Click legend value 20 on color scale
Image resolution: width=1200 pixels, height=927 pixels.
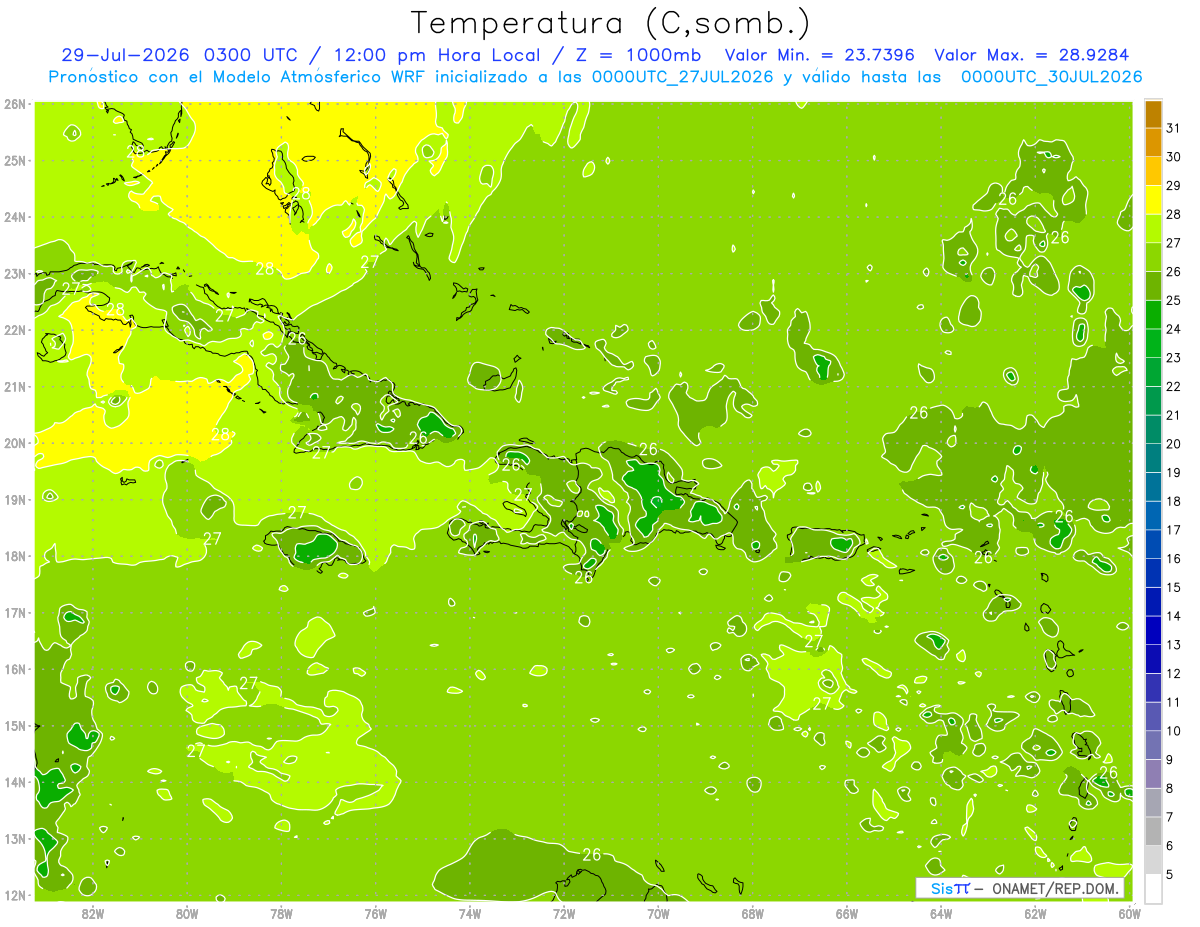pos(1174,444)
